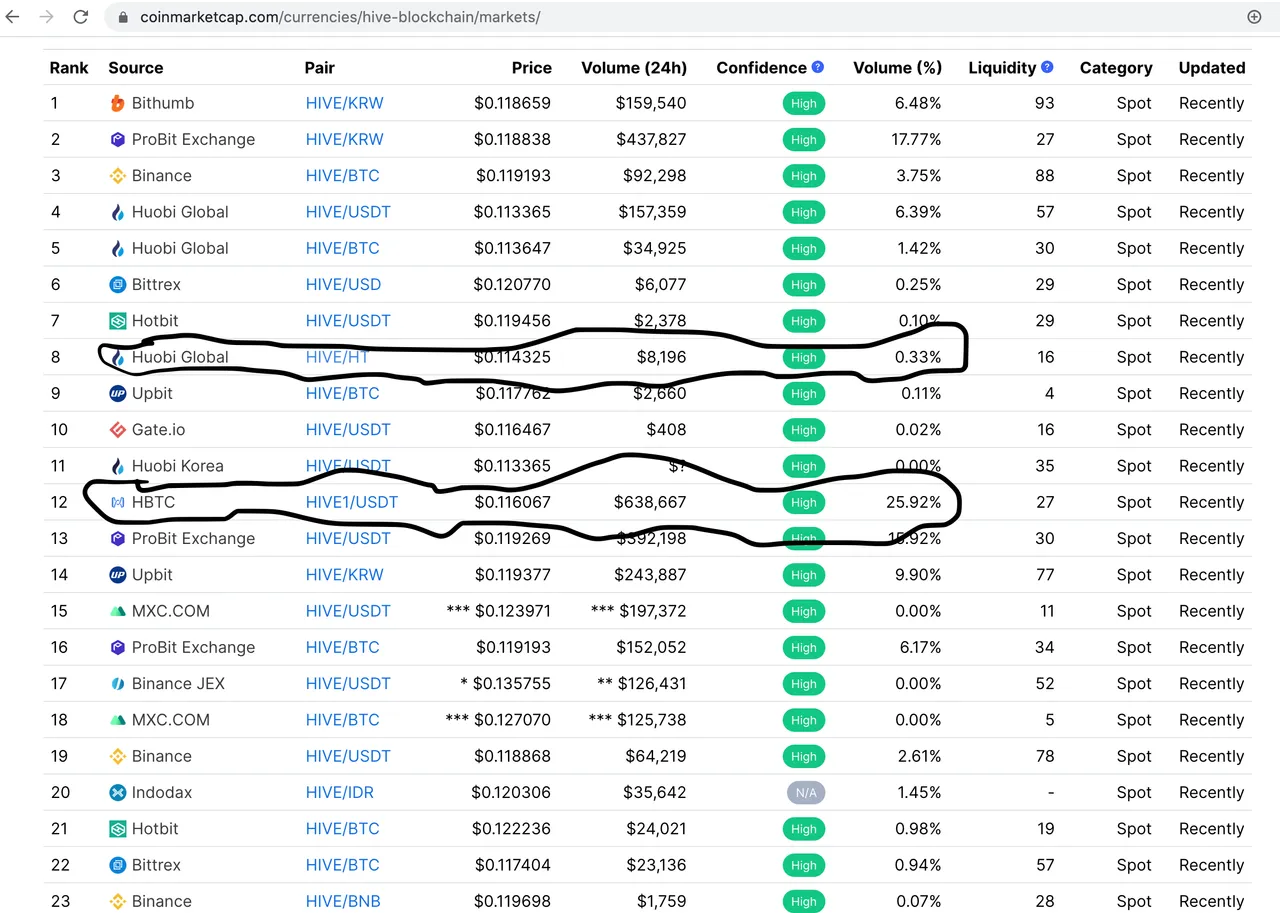Click the lock icon in address bar
Image resolution: width=1280 pixels, height=913 pixels.
tap(124, 18)
